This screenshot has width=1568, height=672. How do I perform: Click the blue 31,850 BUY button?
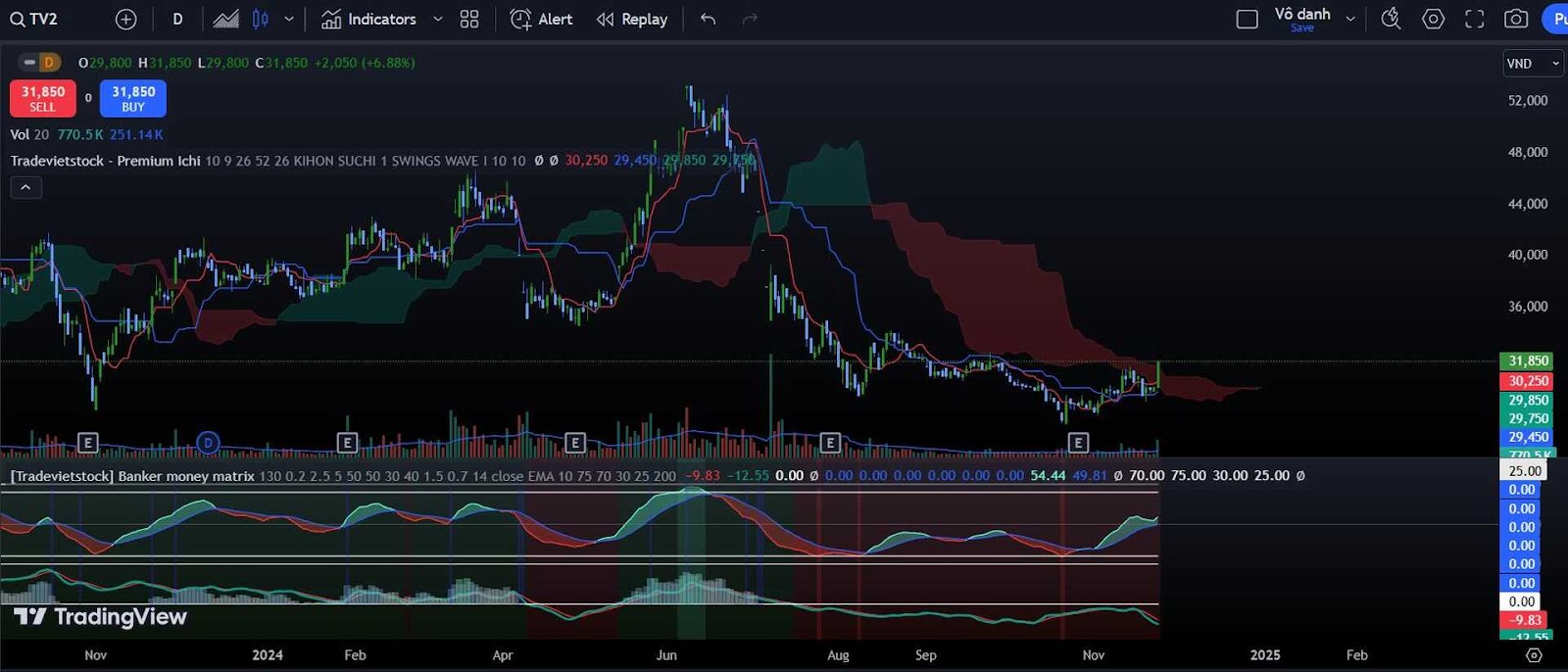coord(133,98)
